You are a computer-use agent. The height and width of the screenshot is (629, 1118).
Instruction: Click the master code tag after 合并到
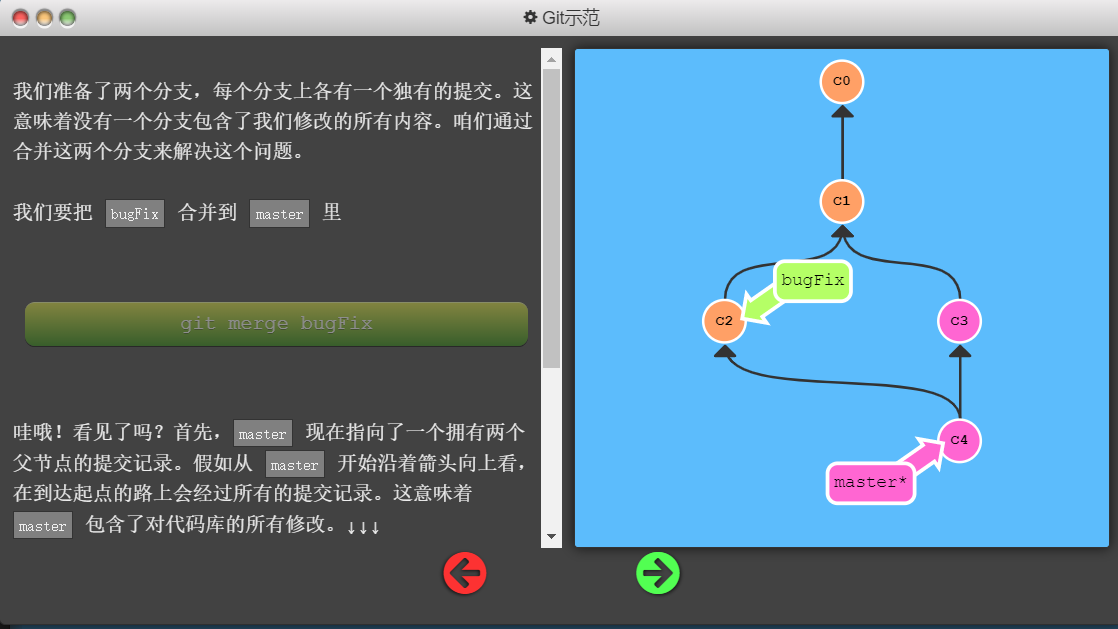(279, 214)
